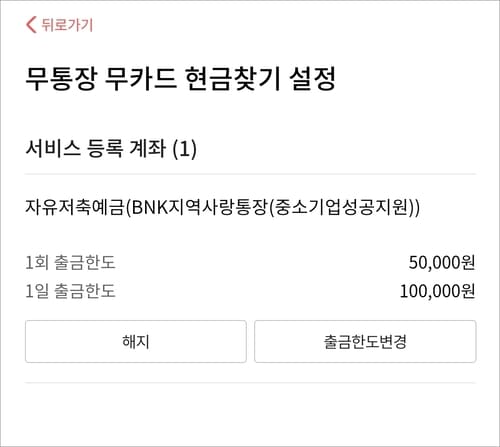Click the word 설정 in page title
The width and height of the screenshot is (500, 447).
(312, 79)
